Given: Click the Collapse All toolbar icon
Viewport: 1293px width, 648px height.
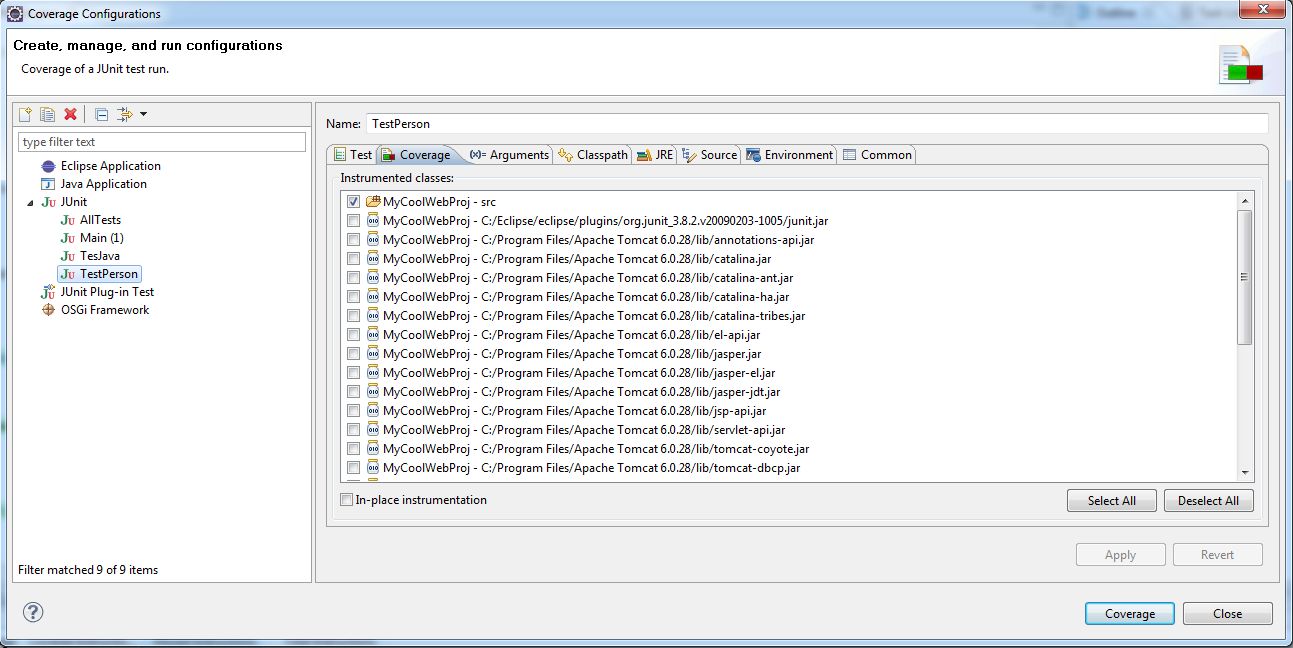Looking at the screenshot, I should coord(101,114).
